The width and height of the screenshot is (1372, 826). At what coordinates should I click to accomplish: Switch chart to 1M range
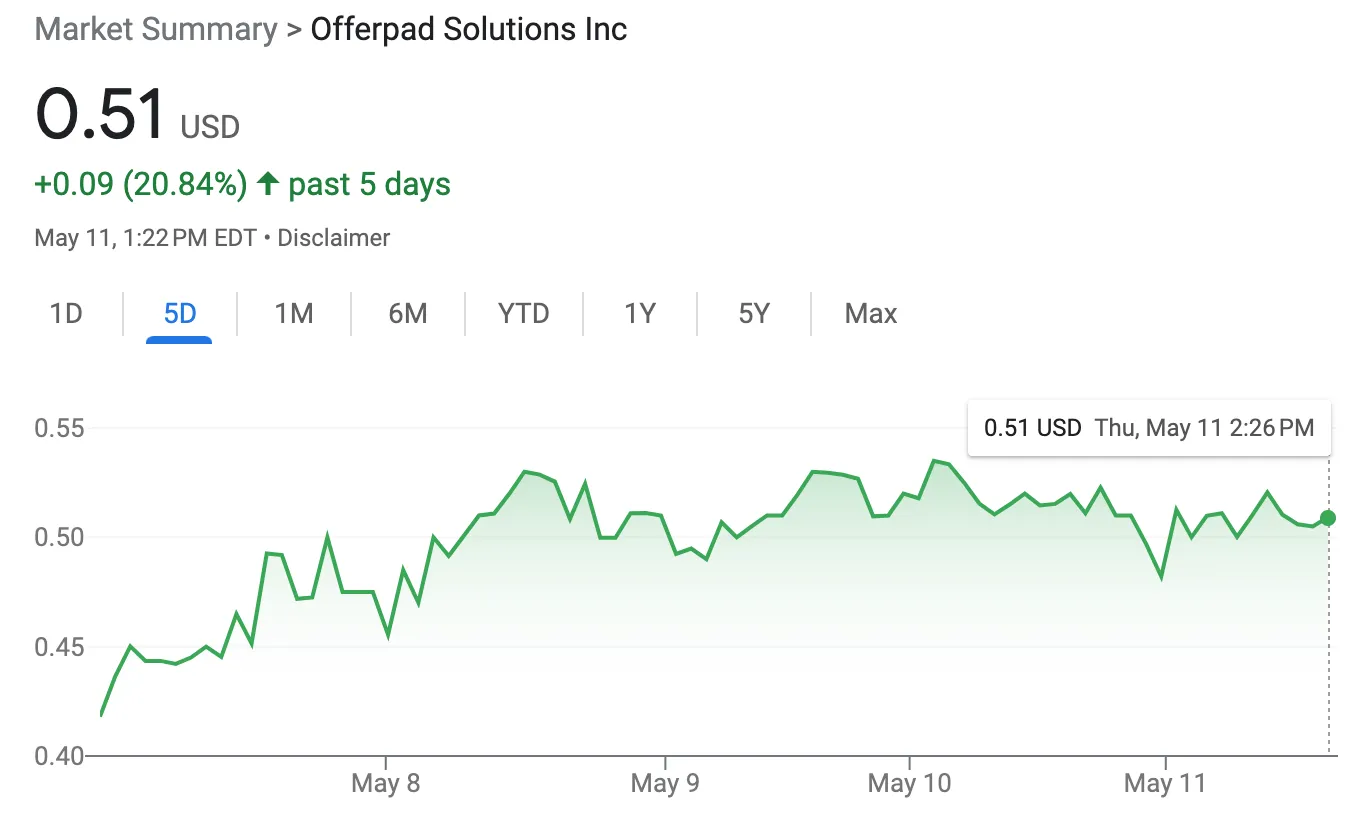tap(294, 314)
